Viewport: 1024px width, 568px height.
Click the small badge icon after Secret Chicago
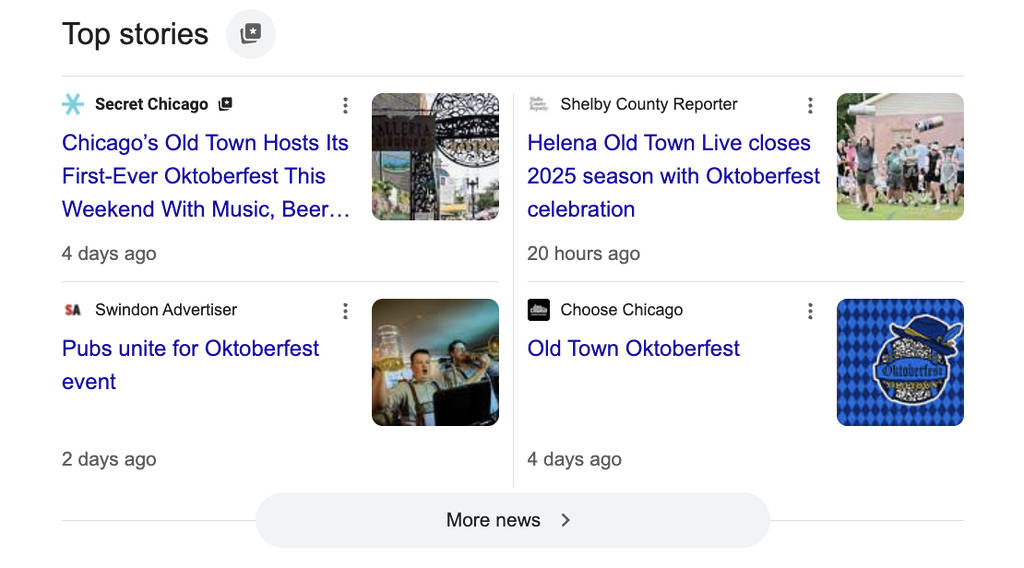pos(226,104)
